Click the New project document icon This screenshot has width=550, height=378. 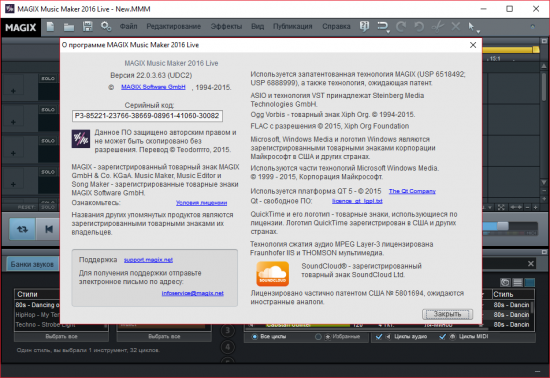51,27
